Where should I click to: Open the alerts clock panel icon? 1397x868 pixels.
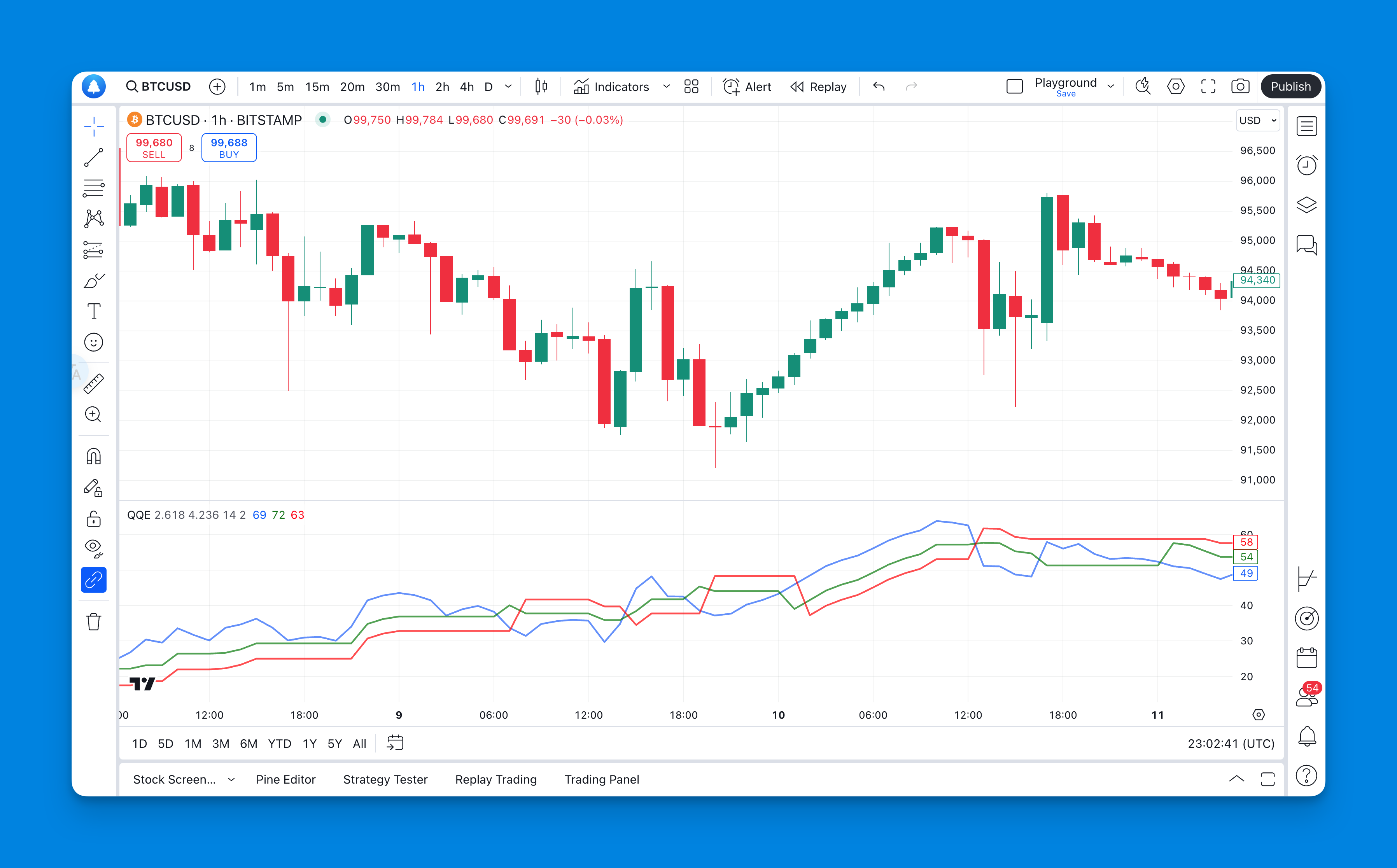tap(1307, 165)
